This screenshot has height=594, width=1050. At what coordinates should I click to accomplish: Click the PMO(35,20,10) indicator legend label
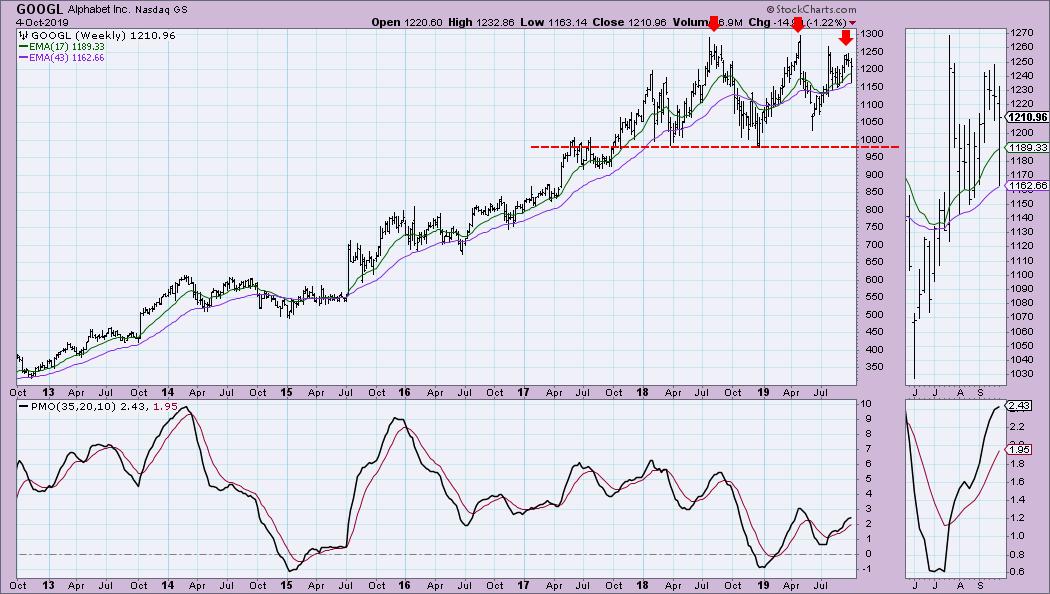(x=73, y=406)
